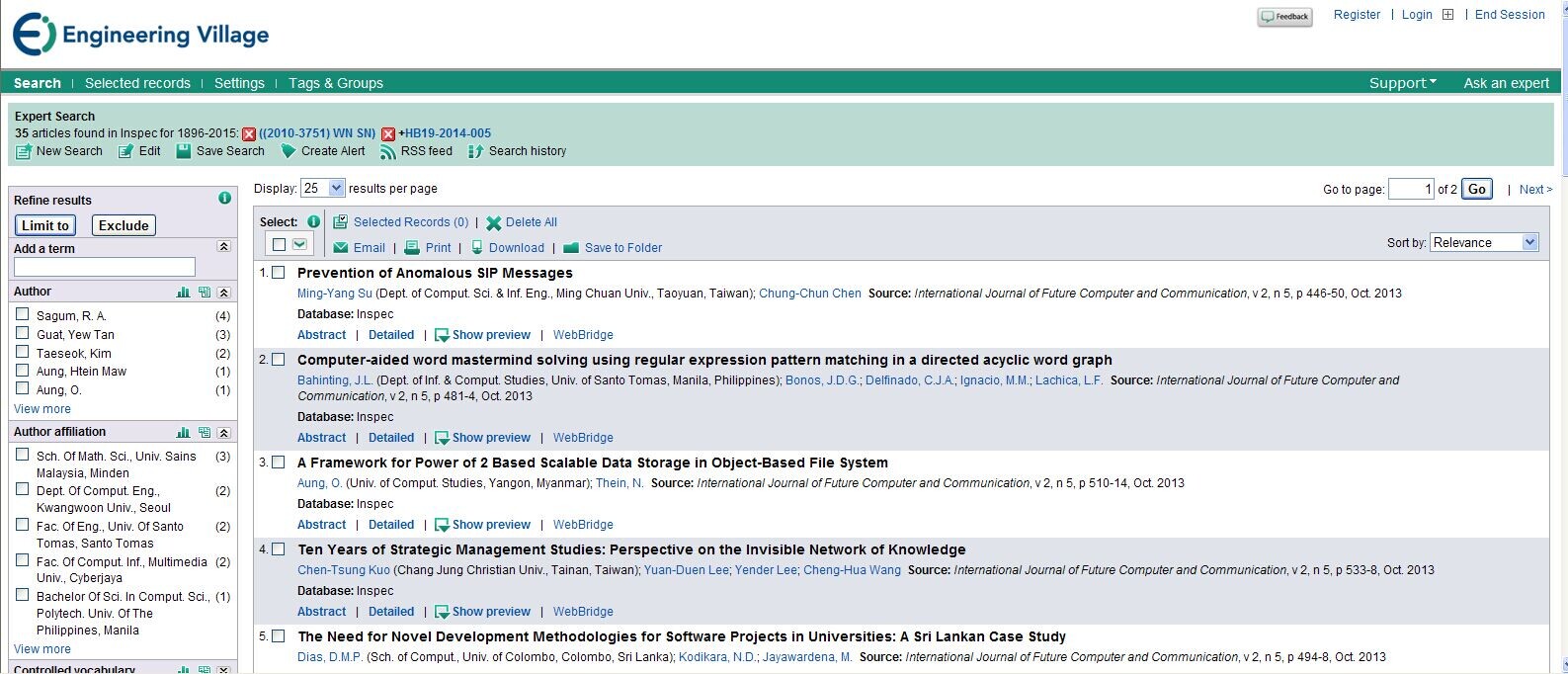
Task: Check the Sagum, R. A. author box
Action: (22, 314)
